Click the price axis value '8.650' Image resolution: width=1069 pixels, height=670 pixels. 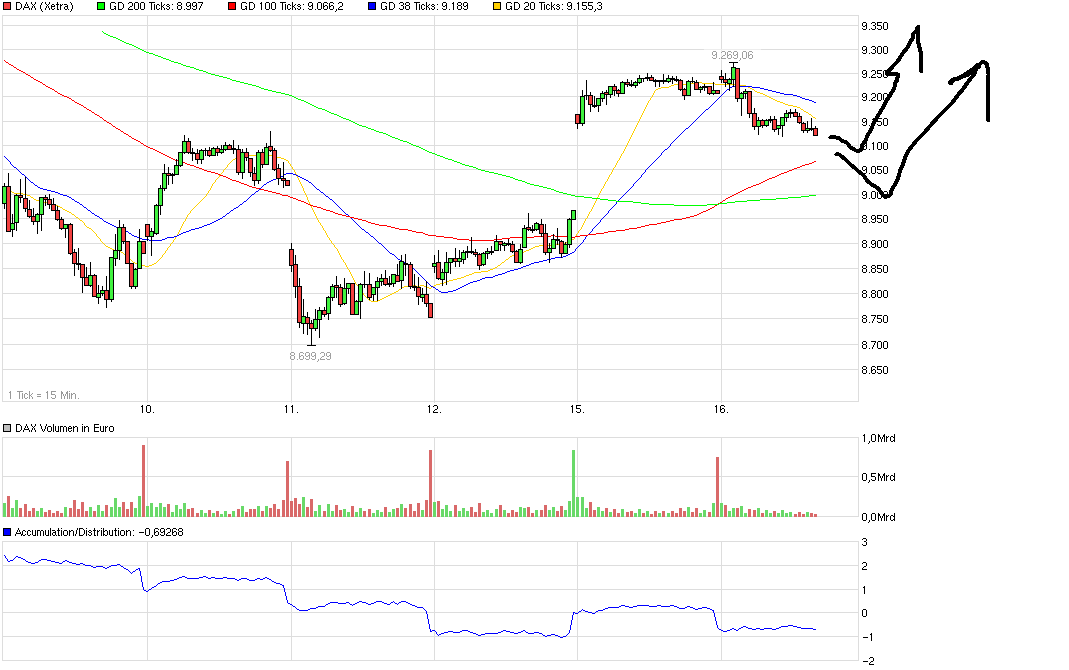click(x=875, y=370)
